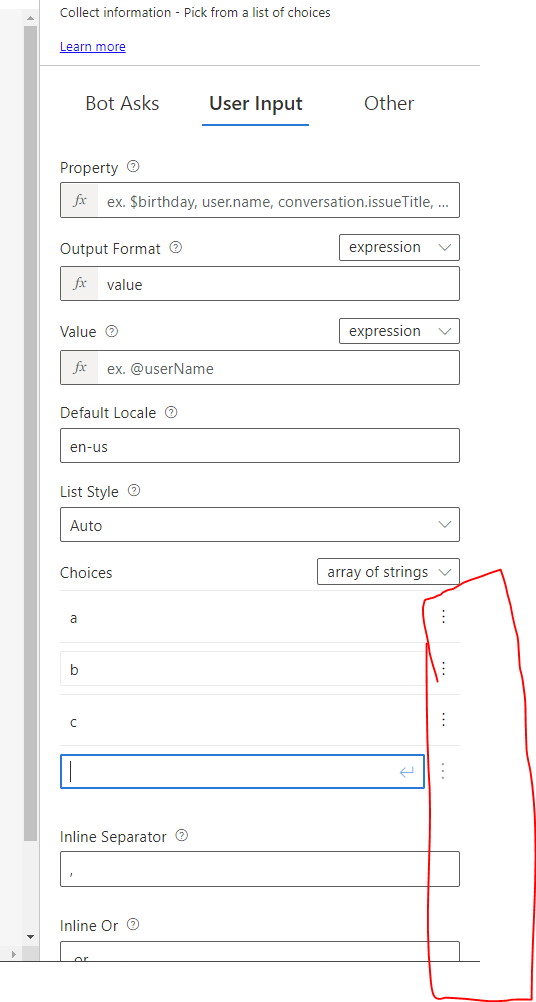Click the left panel scrollbar down arrow
This screenshot has height=1002, width=536.
(x=30, y=937)
